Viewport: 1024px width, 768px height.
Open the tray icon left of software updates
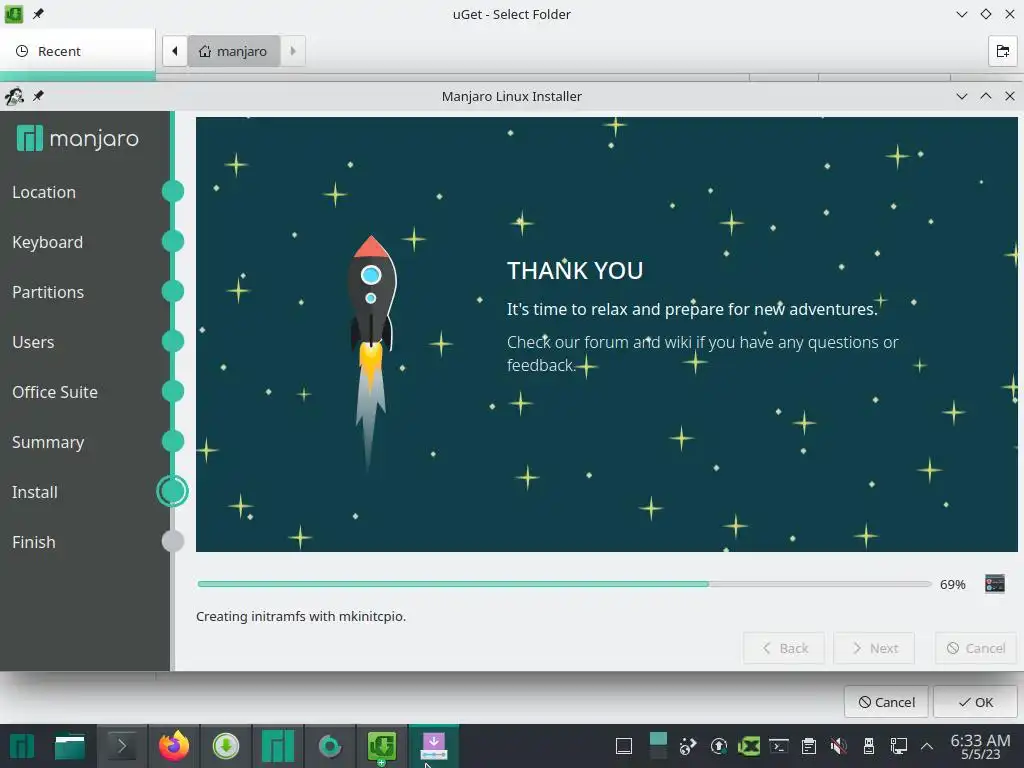(688, 746)
